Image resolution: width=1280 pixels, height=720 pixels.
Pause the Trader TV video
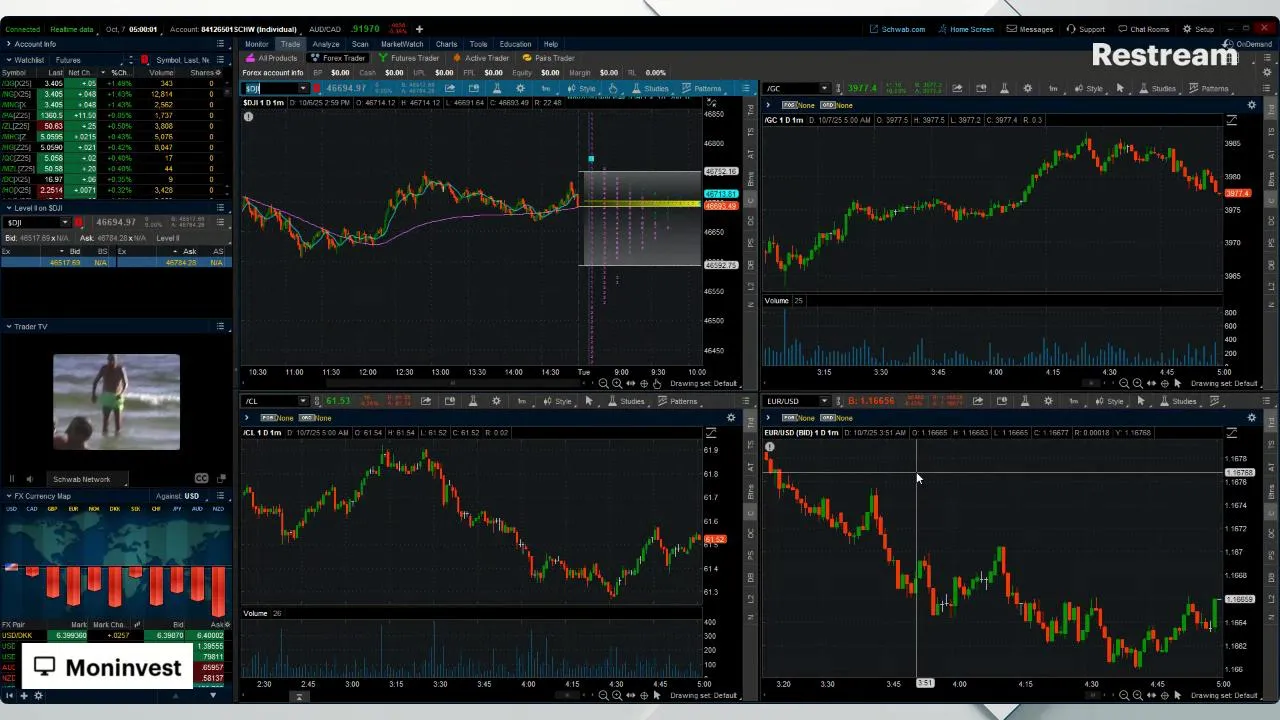12,479
